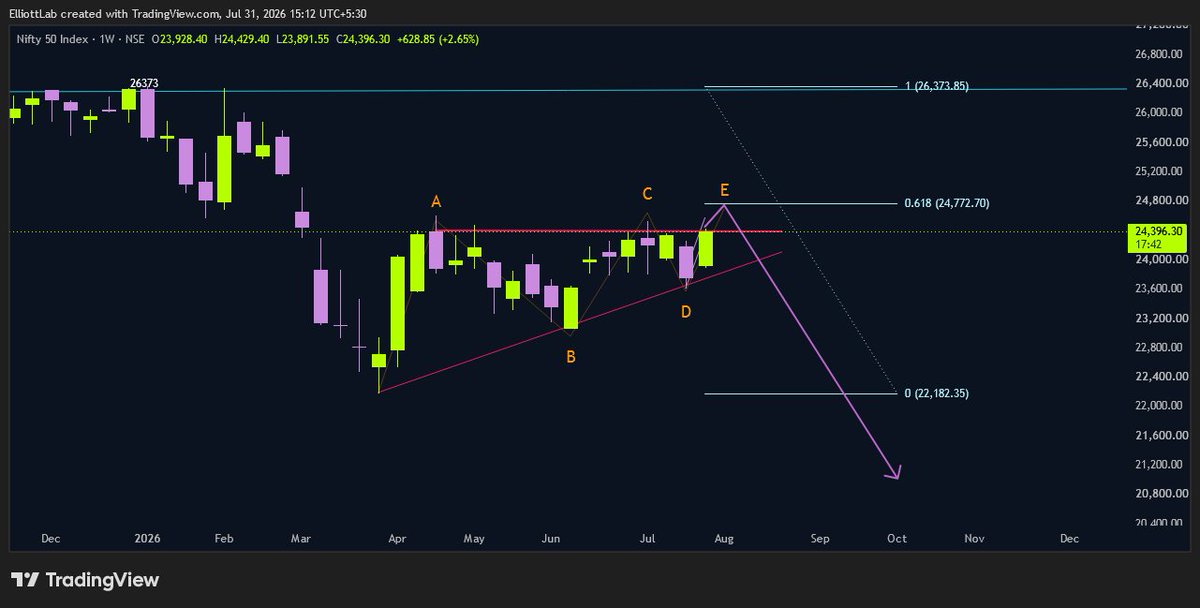Screen dimensions: 1200x608
Task: Select the 26373 high price label
Action: coord(145,83)
